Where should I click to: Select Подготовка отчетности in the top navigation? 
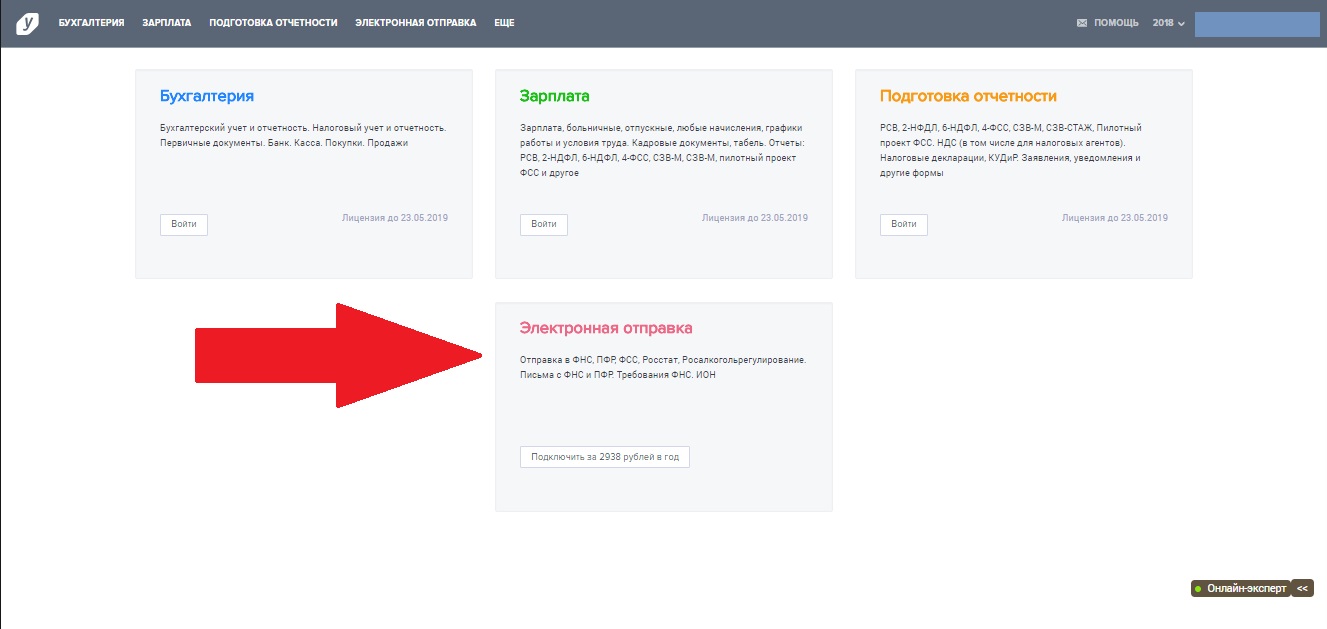[273, 23]
